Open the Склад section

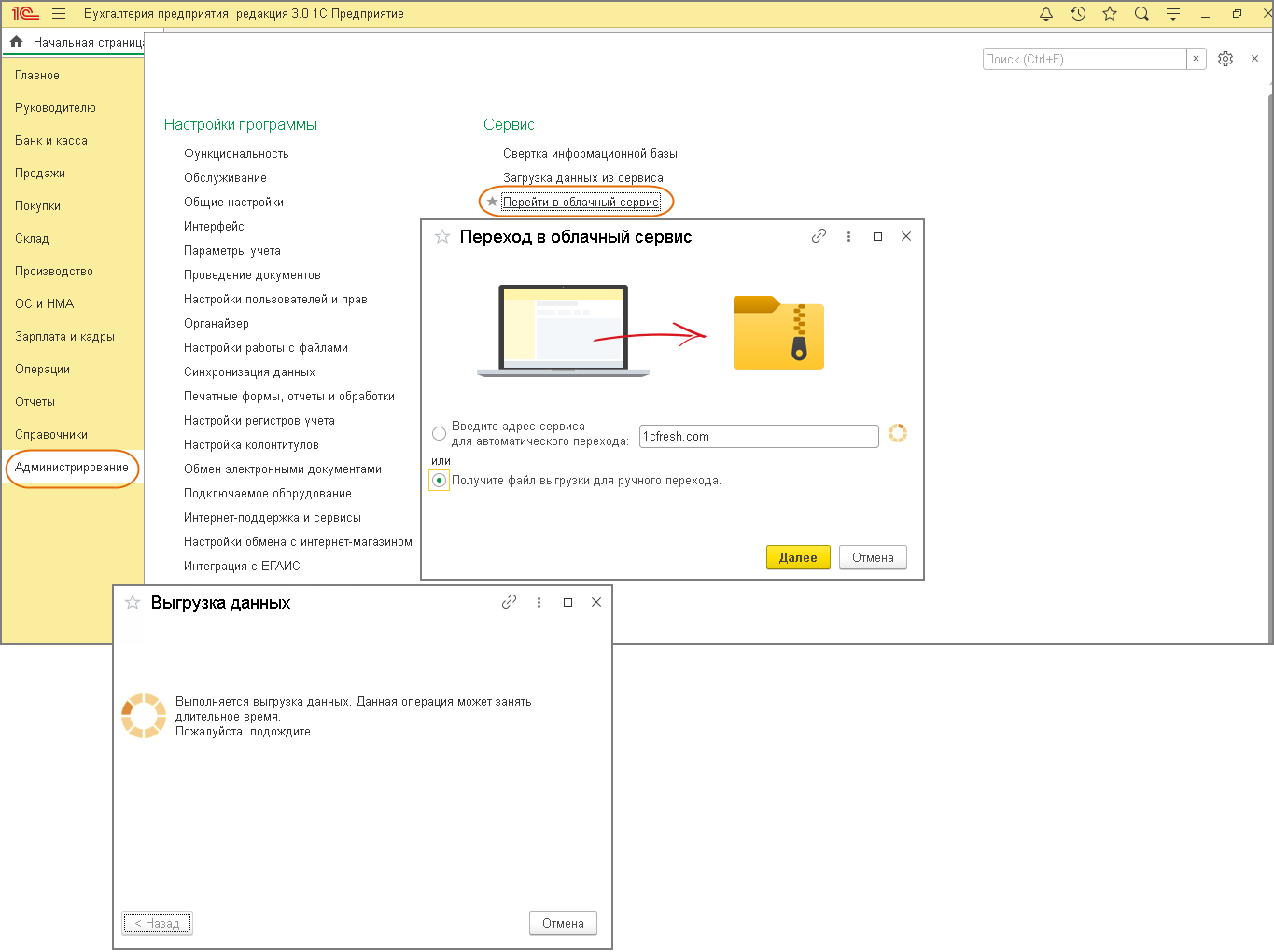coord(32,238)
